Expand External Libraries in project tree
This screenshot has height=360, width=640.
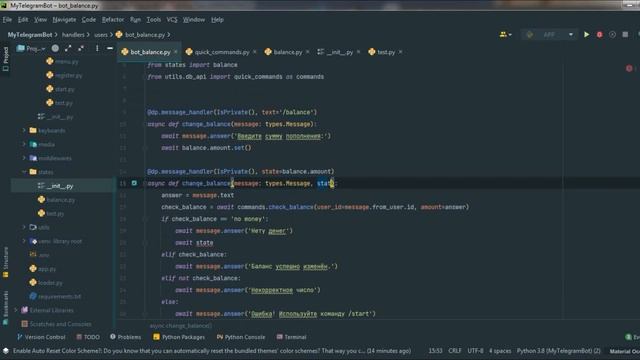point(16,310)
